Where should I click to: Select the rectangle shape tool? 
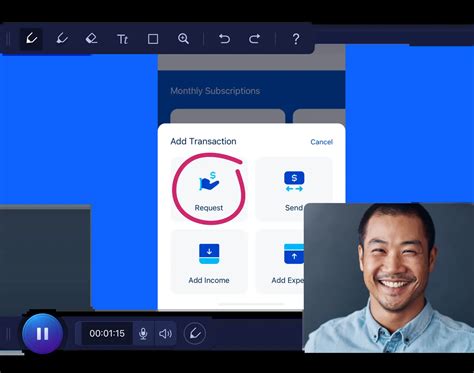point(153,39)
